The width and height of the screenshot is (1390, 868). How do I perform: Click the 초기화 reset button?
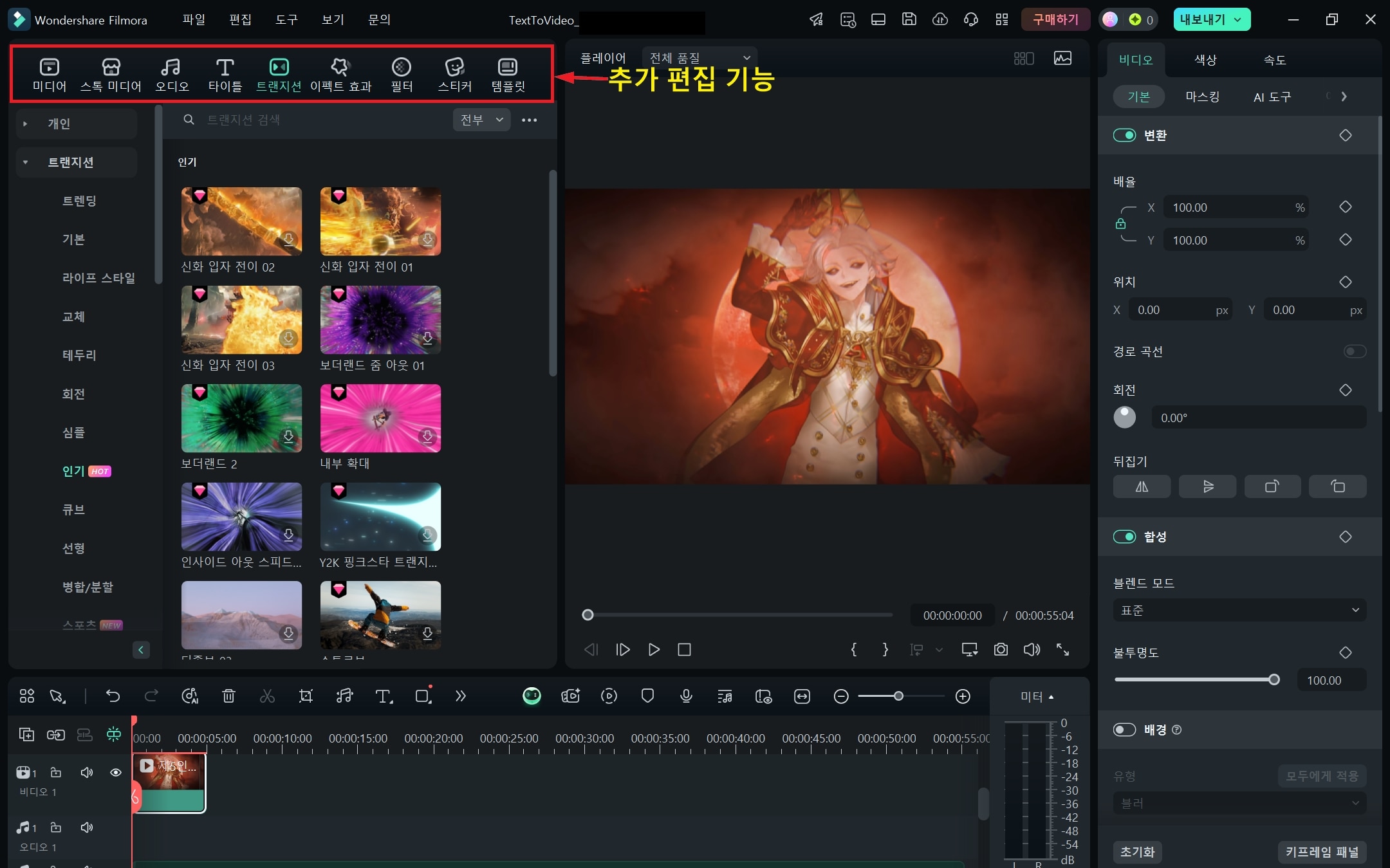point(1137,852)
